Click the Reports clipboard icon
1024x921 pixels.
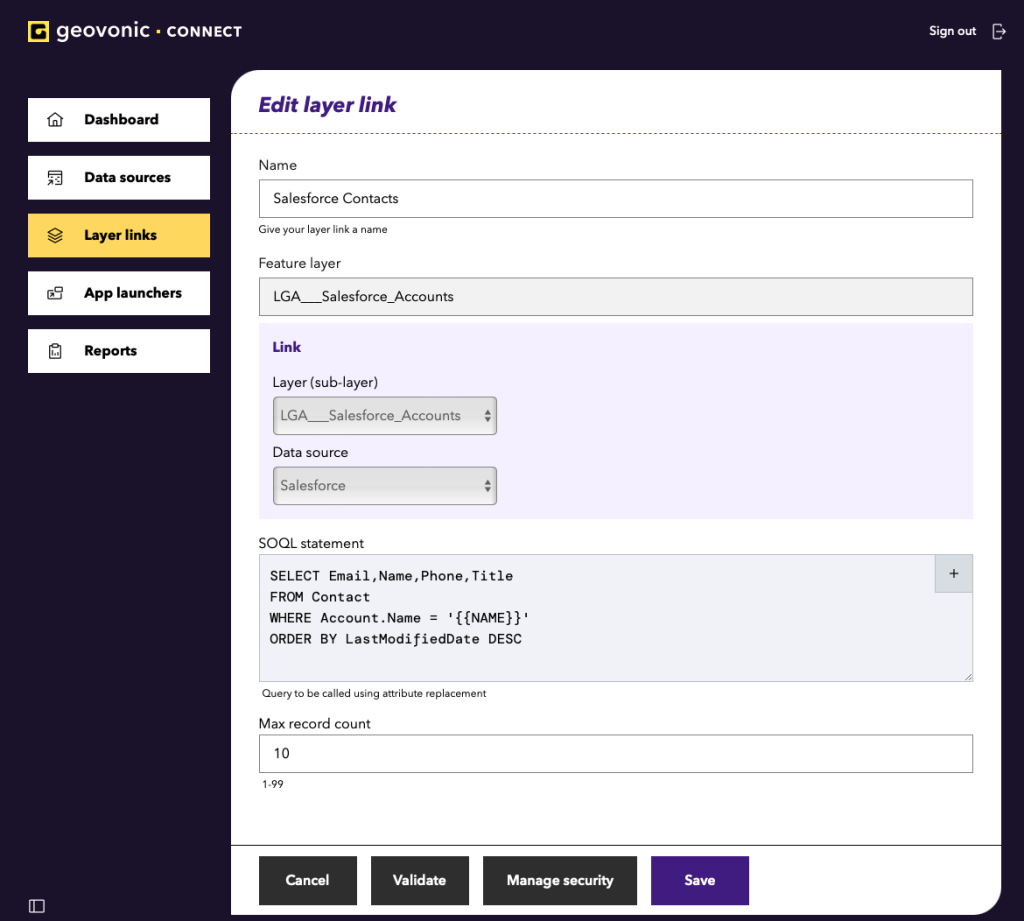click(55, 352)
